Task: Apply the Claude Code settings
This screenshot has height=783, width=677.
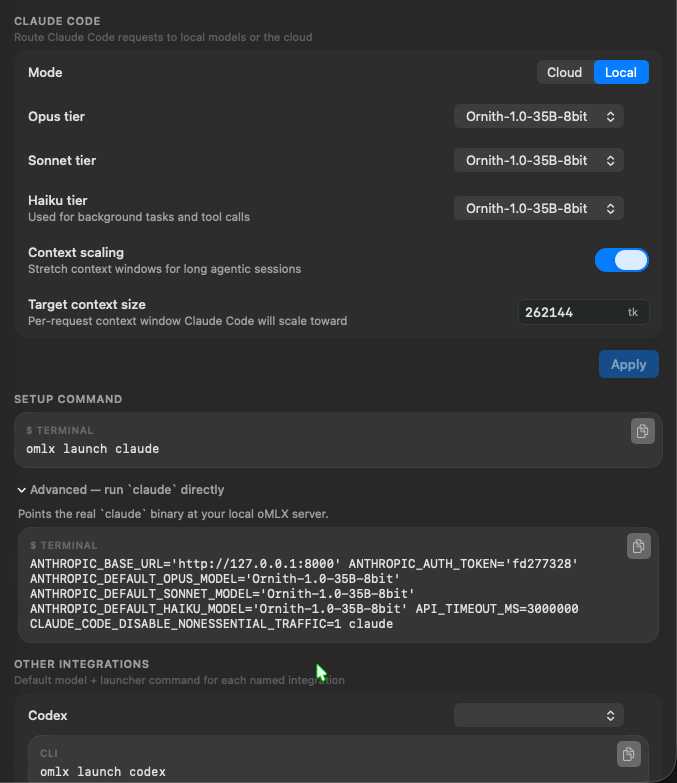Action: (629, 365)
